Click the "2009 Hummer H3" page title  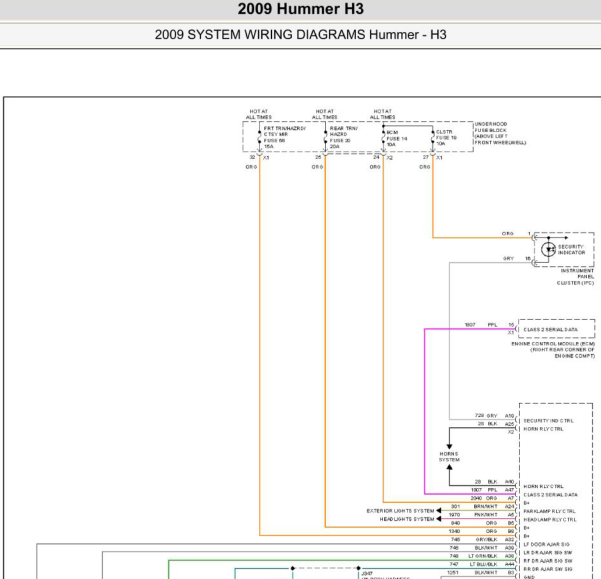coord(300,9)
